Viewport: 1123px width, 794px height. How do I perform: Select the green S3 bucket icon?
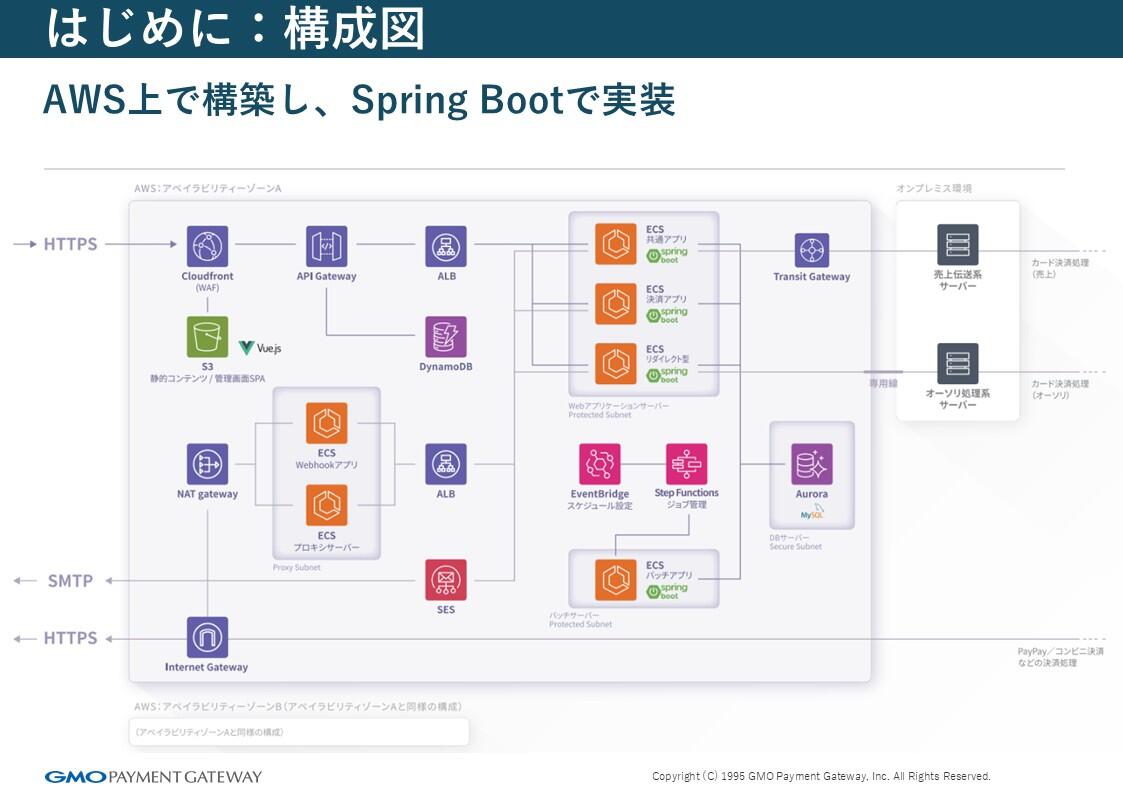point(208,337)
